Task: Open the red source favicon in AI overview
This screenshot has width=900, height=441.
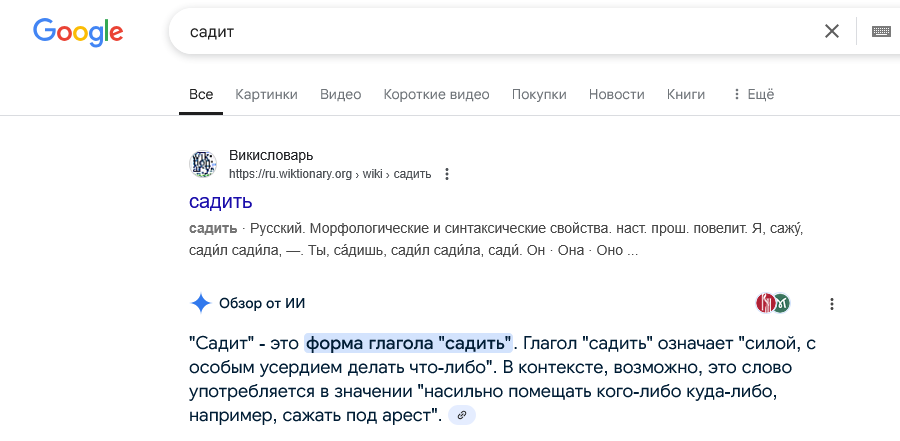Action: (765, 303)
